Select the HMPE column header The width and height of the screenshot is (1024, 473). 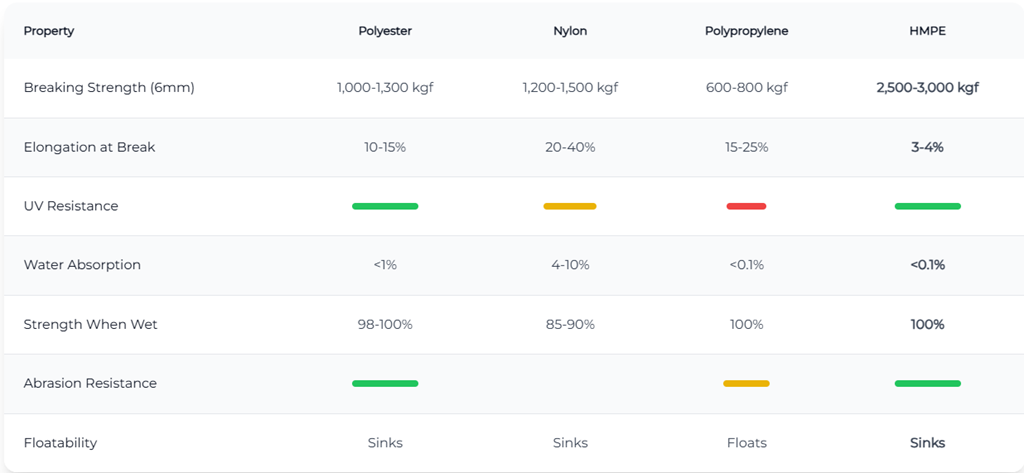pos(927,31)
